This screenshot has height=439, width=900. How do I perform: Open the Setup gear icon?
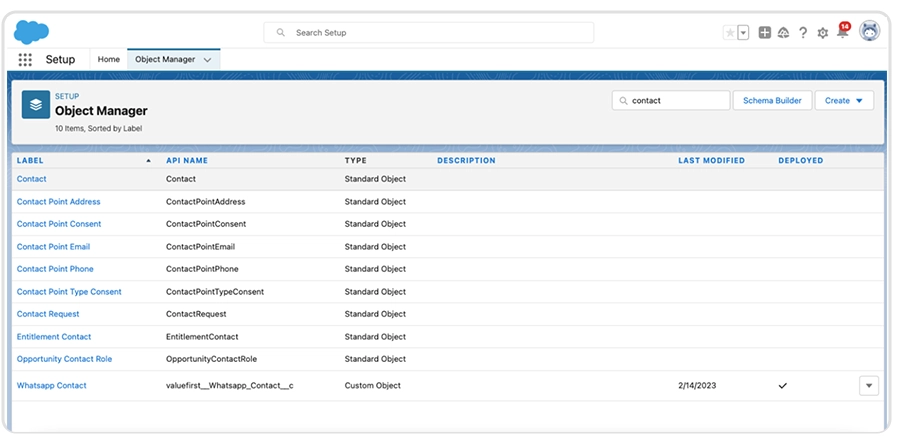[823, 33]
